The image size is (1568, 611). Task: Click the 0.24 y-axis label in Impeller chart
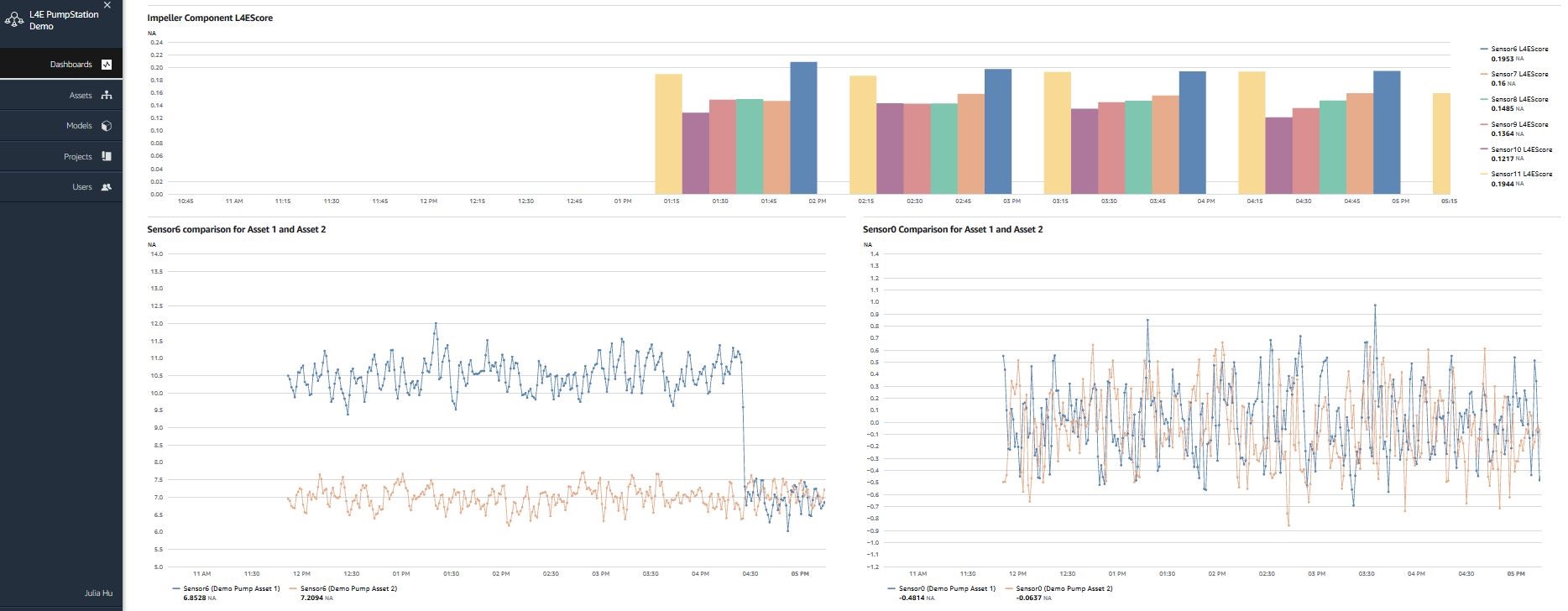click(156, 42)
